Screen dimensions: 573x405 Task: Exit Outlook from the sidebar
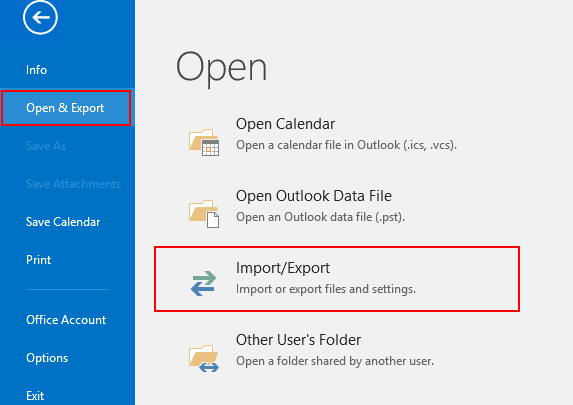[35, 396]
